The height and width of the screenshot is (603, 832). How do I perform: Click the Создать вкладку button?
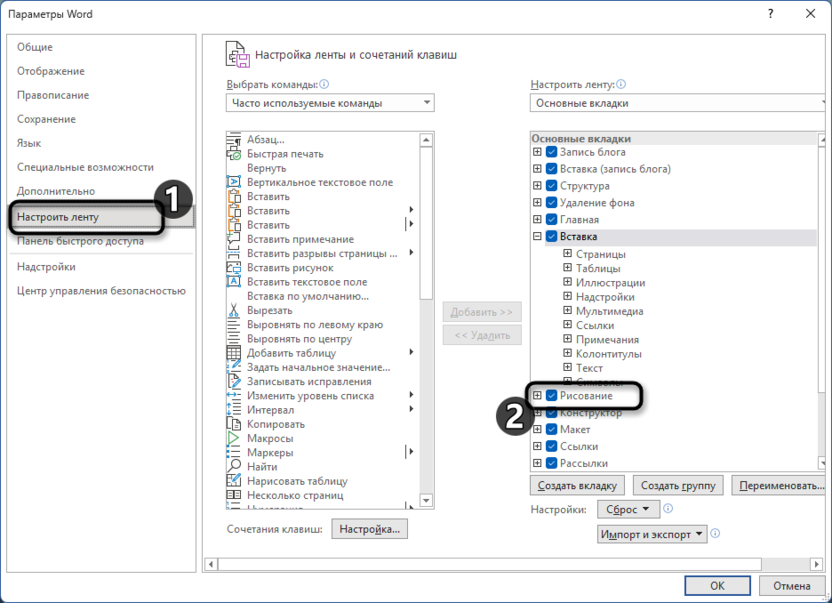[x=577, y=485]
